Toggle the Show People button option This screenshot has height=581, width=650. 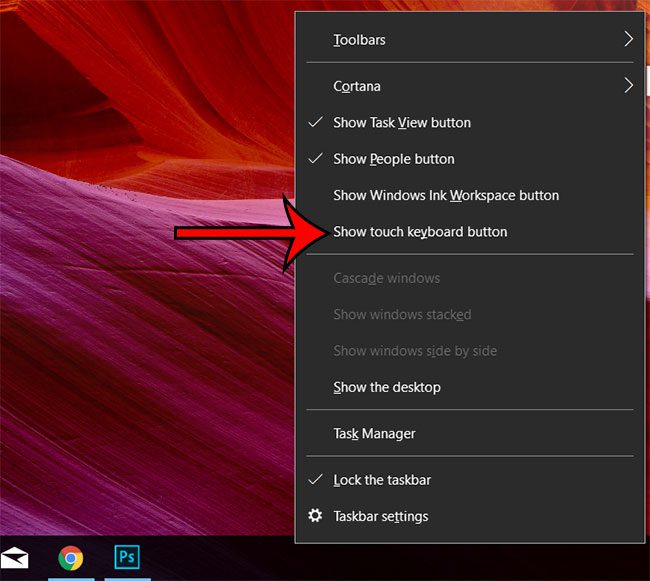[x=393, y=159]
